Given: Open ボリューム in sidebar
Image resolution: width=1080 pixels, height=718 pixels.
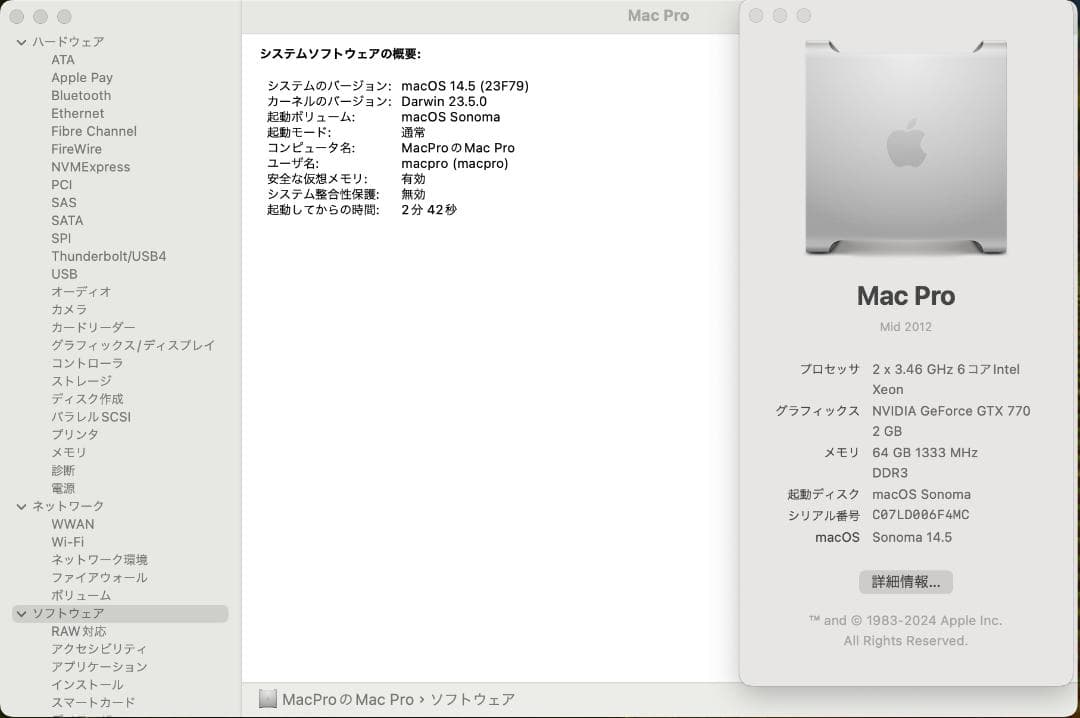Looking at the screenshot, I should [x=81, y=596].
